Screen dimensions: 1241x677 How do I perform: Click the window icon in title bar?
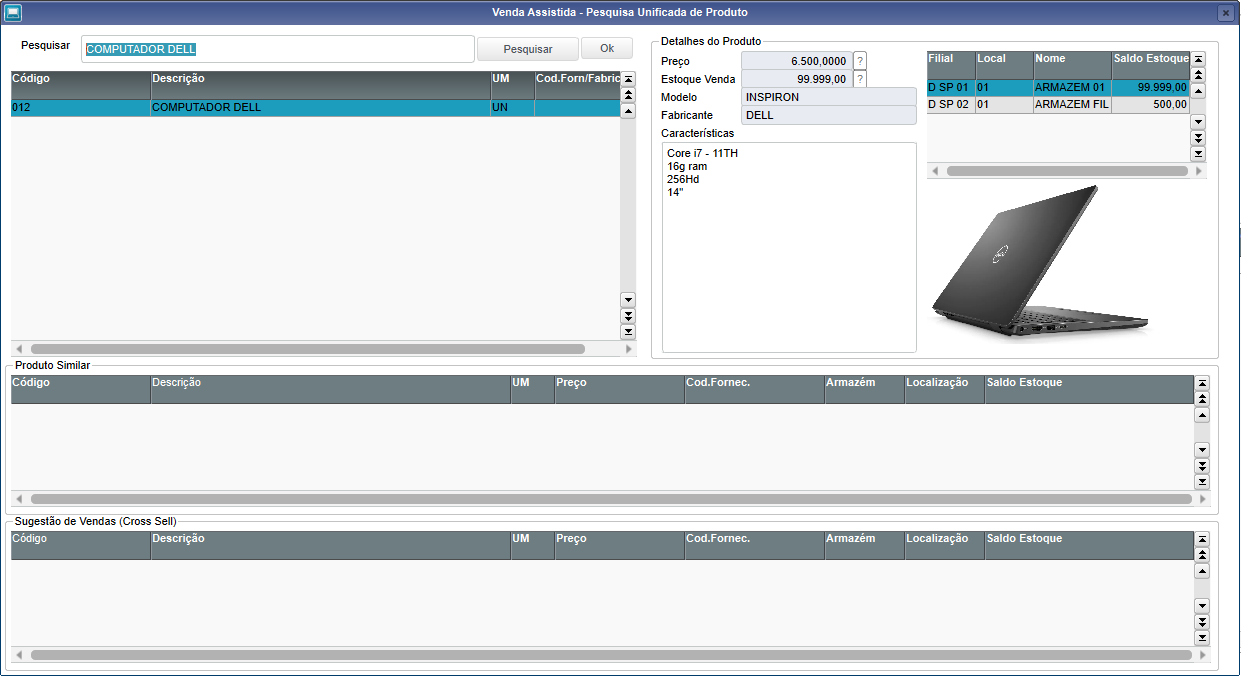(x=13, y=13)
